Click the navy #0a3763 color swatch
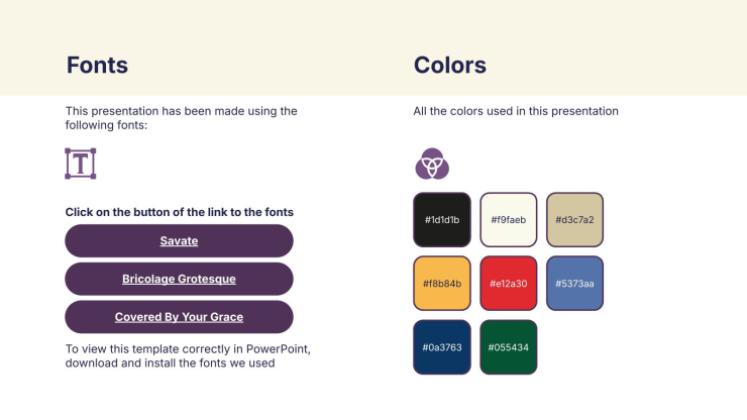The height and width of the screenshot is (420, 747). [442, 347]
